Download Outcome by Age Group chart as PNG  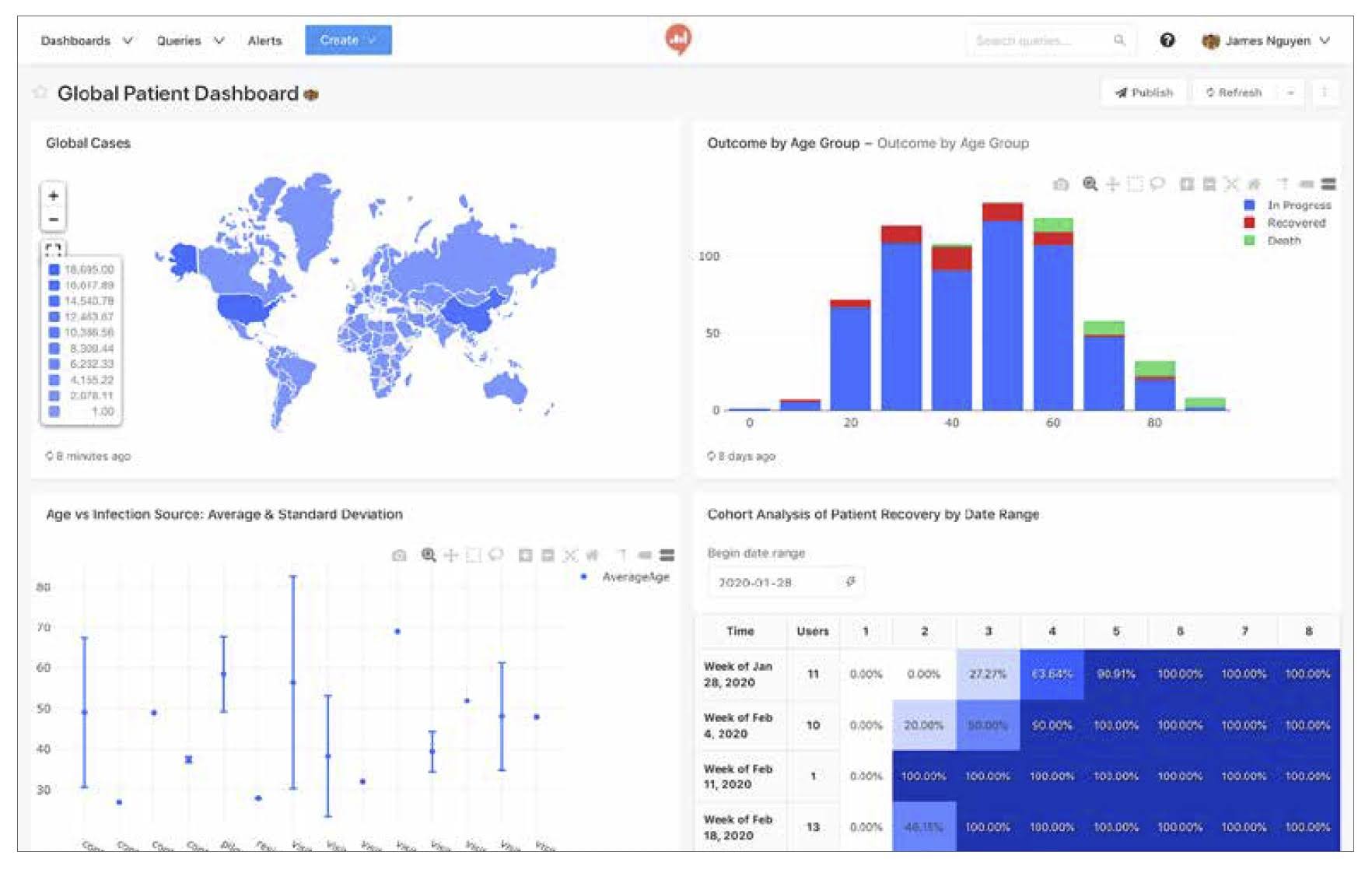tap(1061, 184)
